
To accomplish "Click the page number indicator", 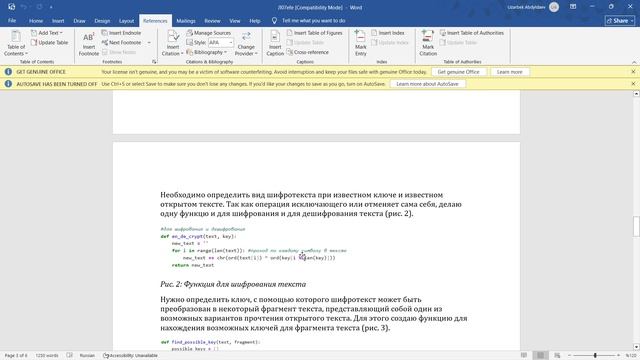I will tap(16, 356).
